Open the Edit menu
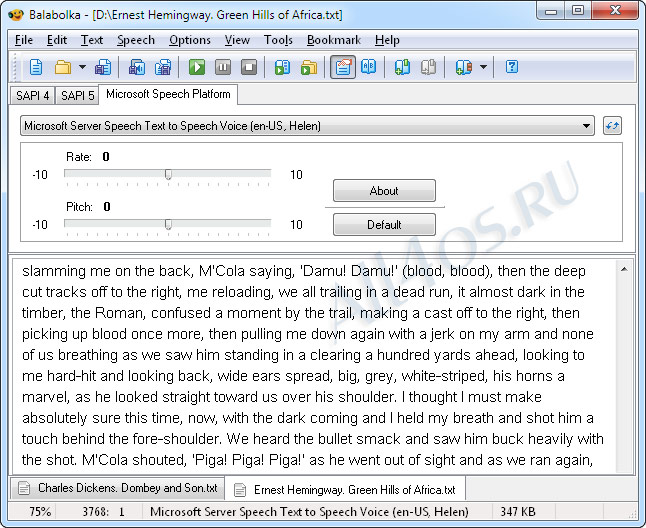Viewport: 646px width, 528px height. click(57, 40)
